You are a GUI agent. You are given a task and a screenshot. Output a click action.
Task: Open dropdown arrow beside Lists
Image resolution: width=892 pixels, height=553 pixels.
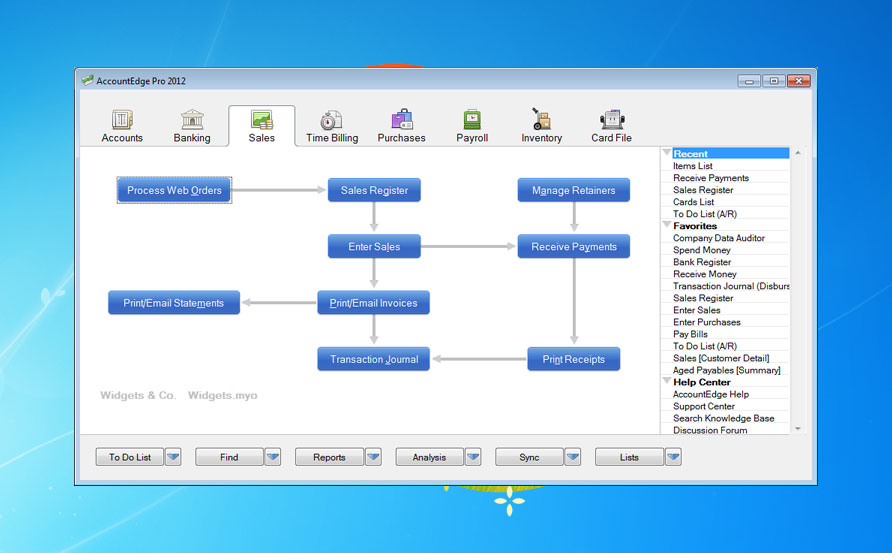click(x=674, y=457)
